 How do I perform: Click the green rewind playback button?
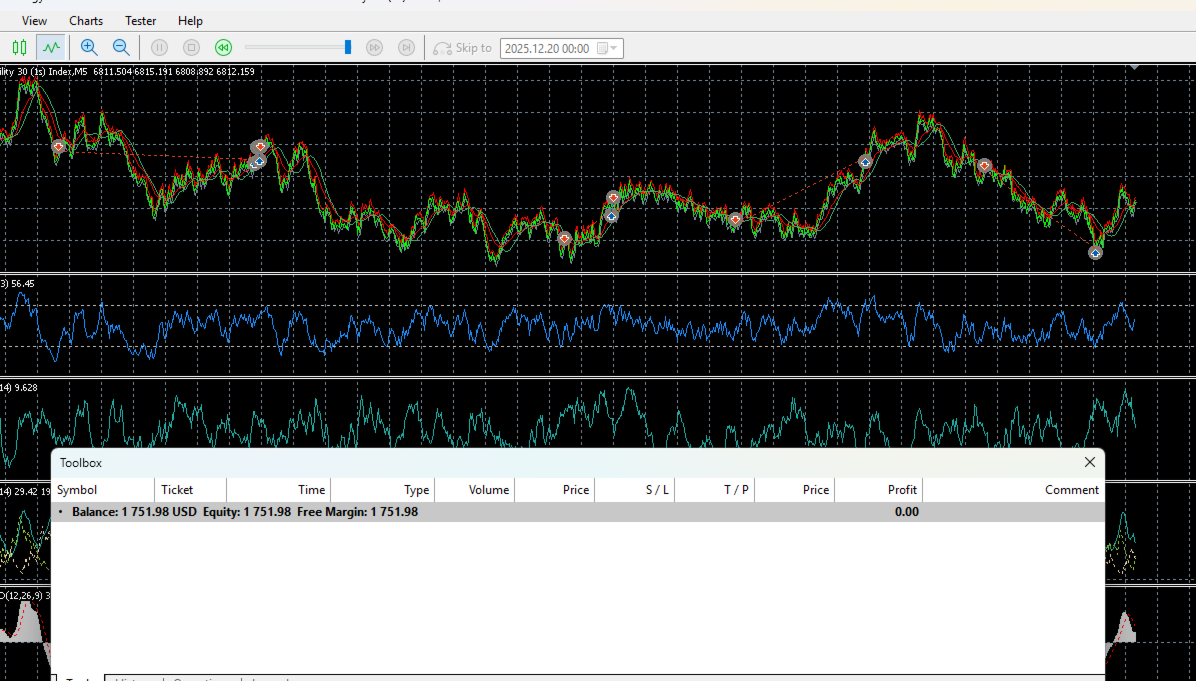[223, 47]
